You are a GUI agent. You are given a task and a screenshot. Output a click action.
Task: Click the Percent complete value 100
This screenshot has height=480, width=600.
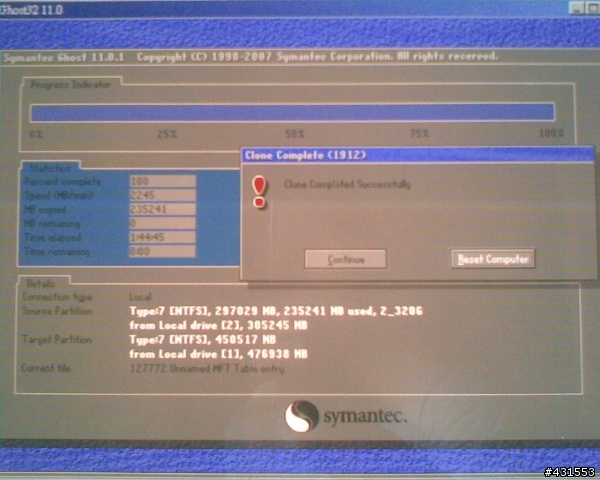tap(163, 181)
